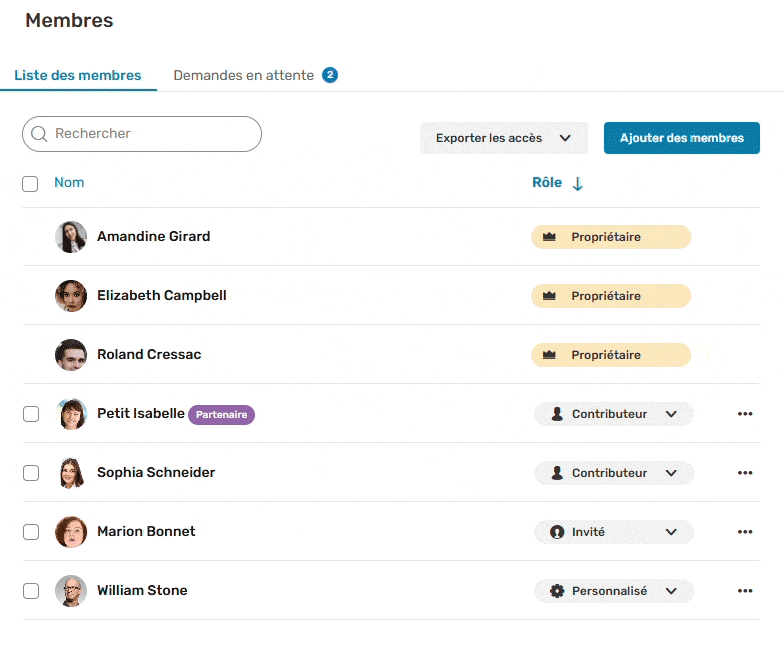The height and width of the screenshot is (664, 784).
Task: Click the gear icon on William Stone's role
Action: 557,591
